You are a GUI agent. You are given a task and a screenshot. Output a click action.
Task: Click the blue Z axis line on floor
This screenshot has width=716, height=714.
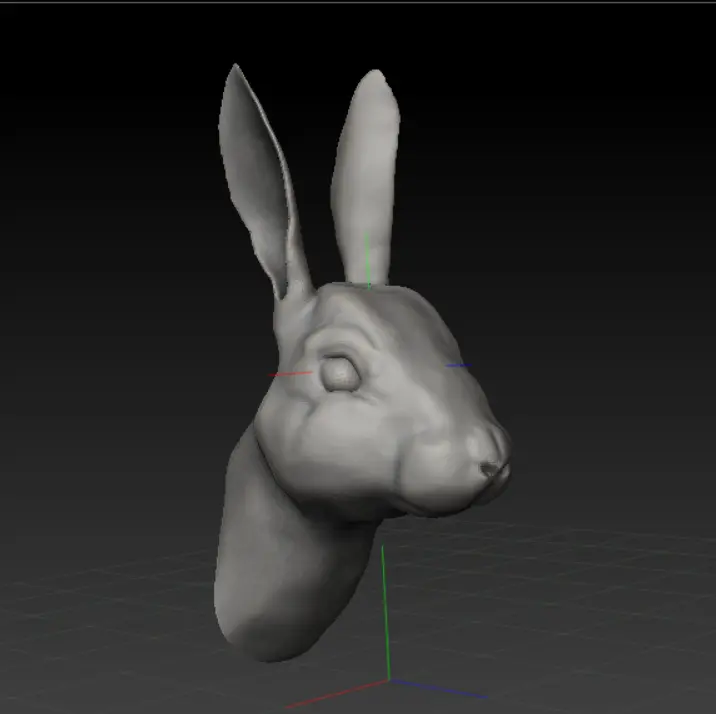click(x=438, y=689)
